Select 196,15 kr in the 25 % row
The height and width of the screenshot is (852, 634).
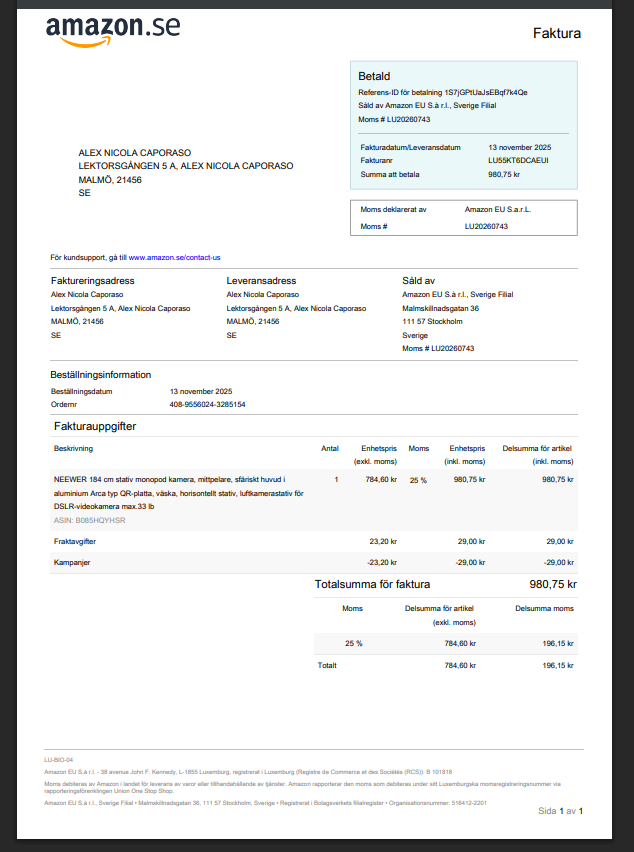point(558,643)
